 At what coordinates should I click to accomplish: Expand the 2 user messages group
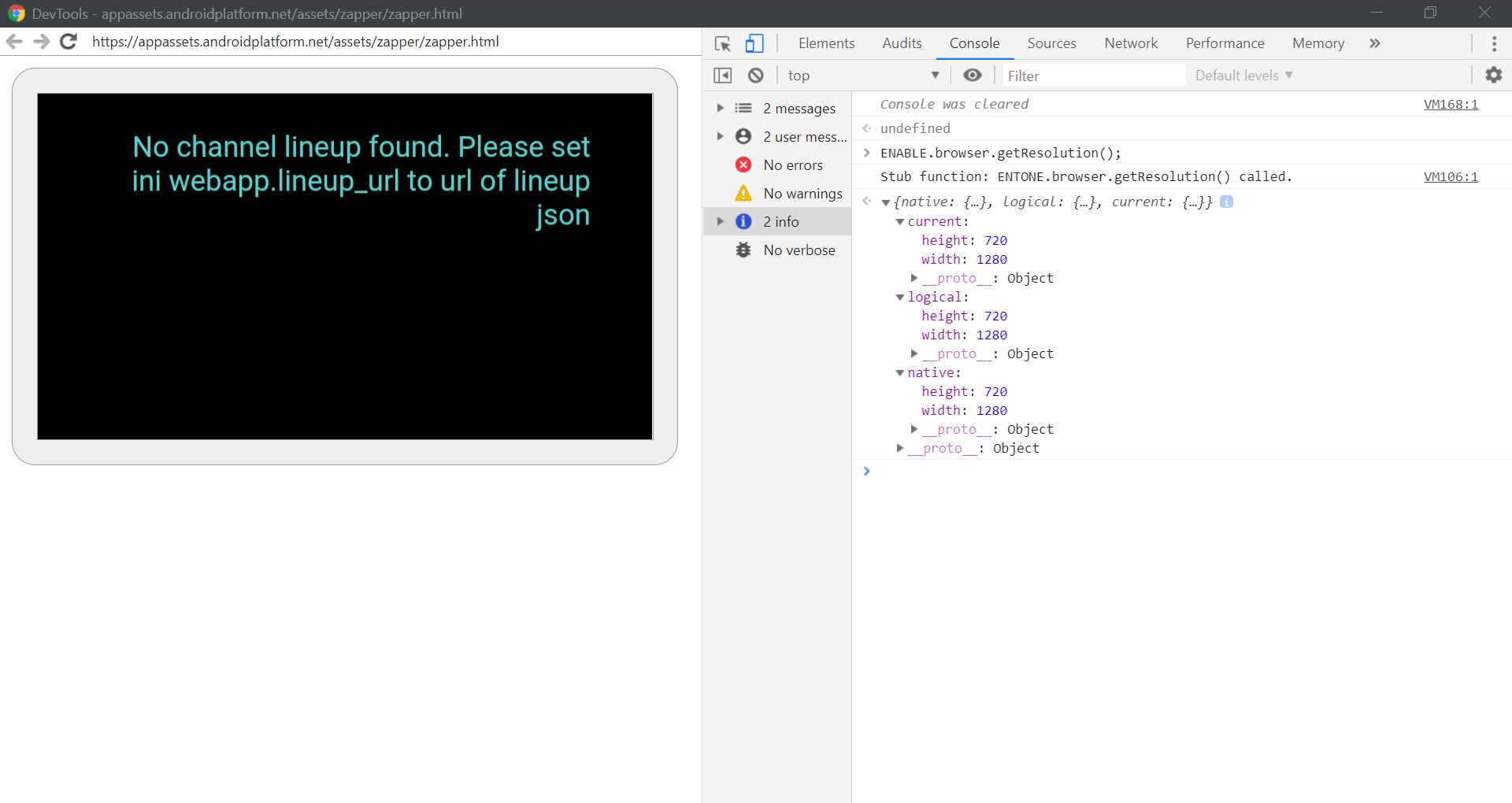720,136
